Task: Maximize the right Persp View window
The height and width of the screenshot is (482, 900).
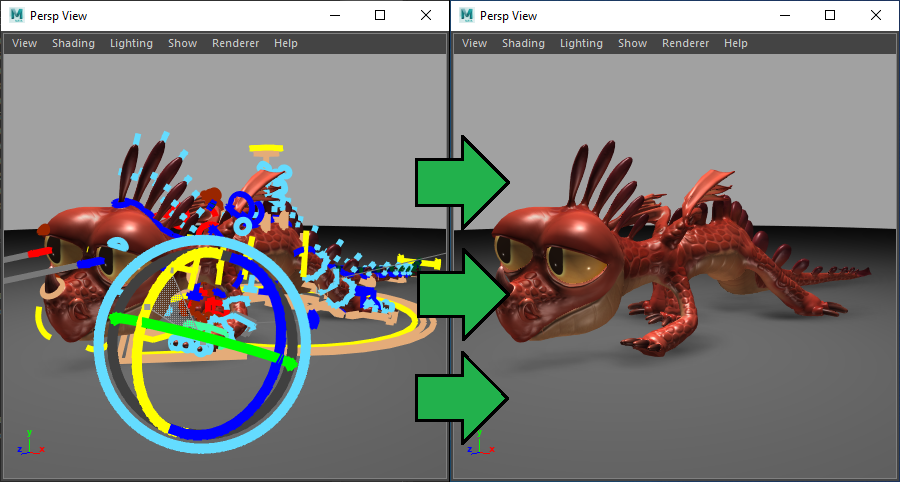Action: point(830,15)
